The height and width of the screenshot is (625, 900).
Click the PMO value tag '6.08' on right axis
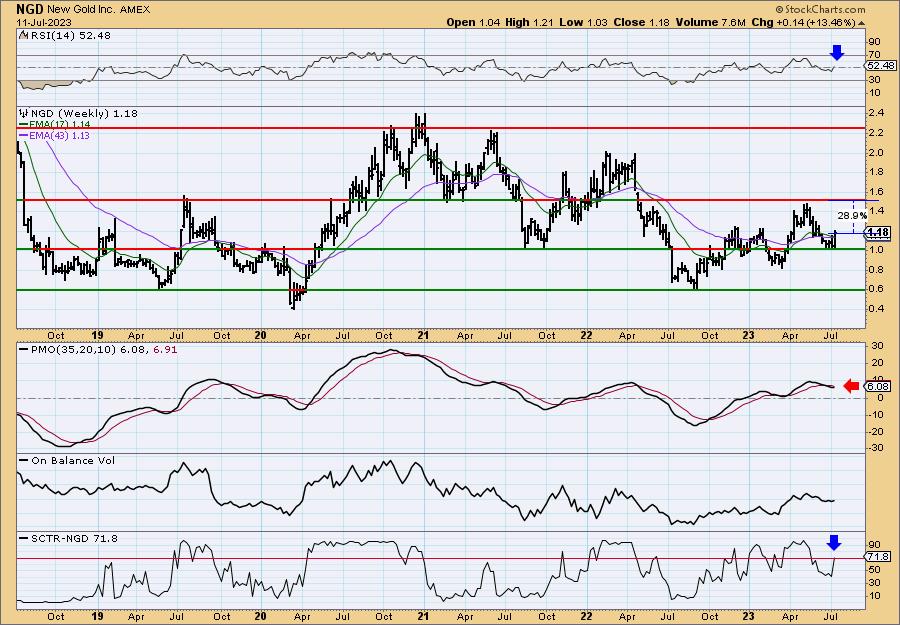(x=878, y=387)
